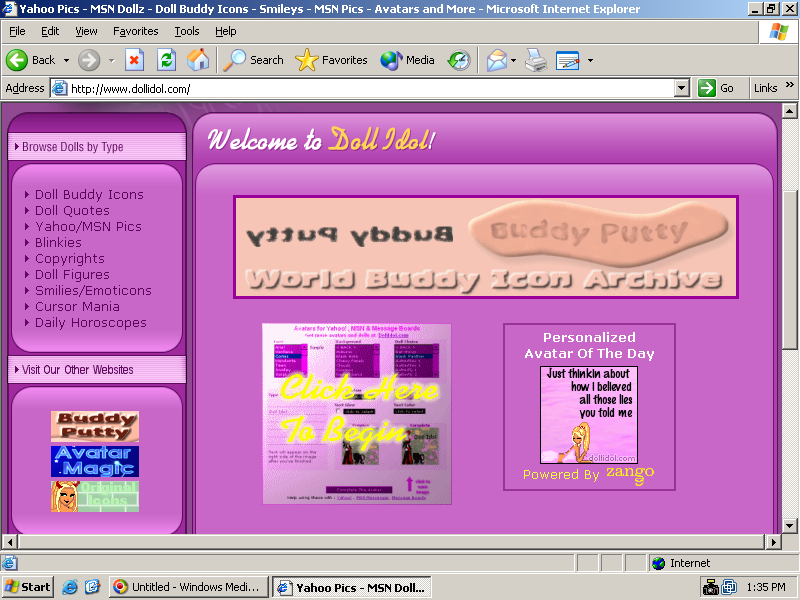Open the Doll Quotes link

coord(72,211)
